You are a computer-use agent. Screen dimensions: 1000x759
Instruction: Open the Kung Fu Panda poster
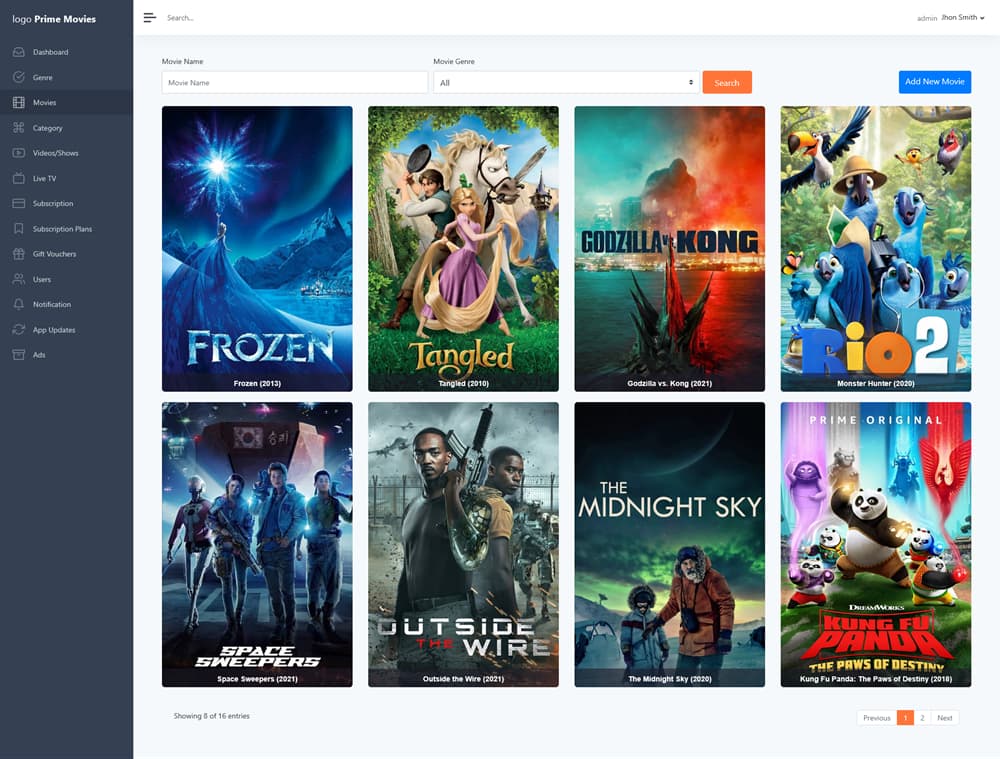point(876,544)
